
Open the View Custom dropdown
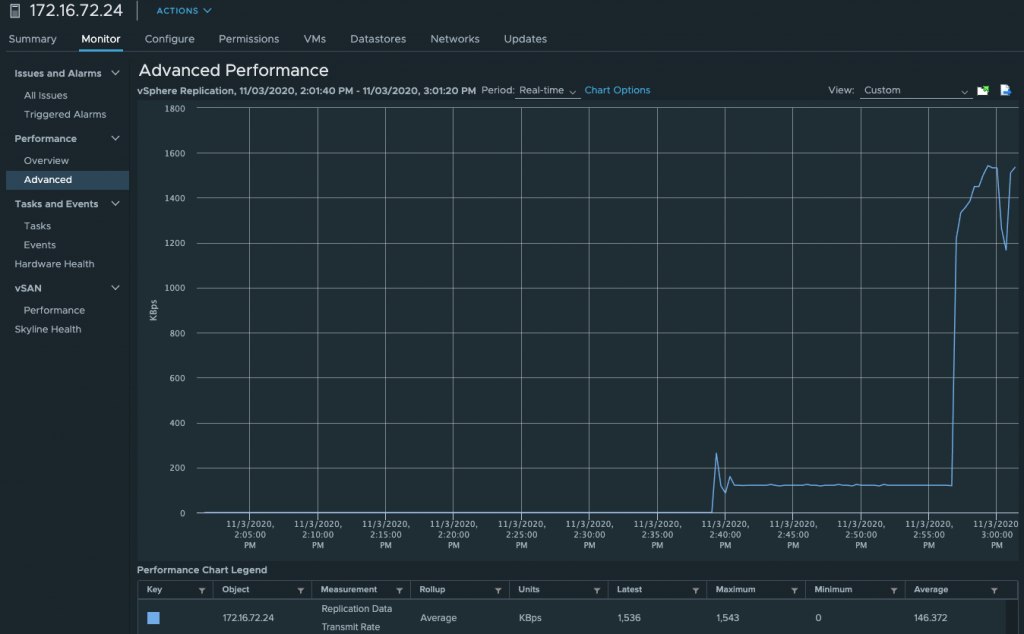coord(915,91)
